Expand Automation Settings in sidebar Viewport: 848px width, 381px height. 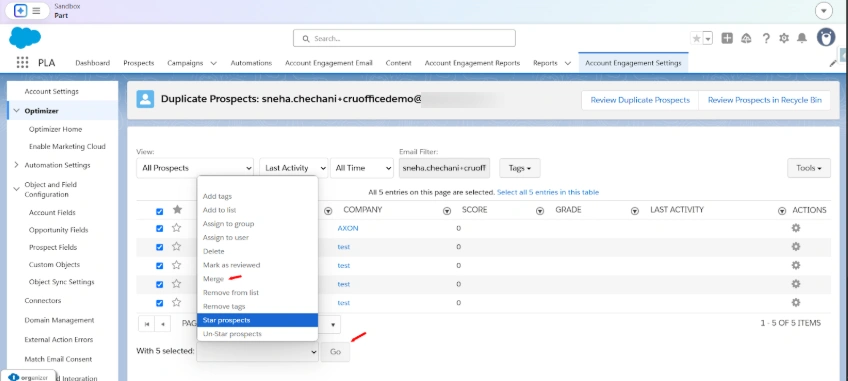(x=16, y=165)
